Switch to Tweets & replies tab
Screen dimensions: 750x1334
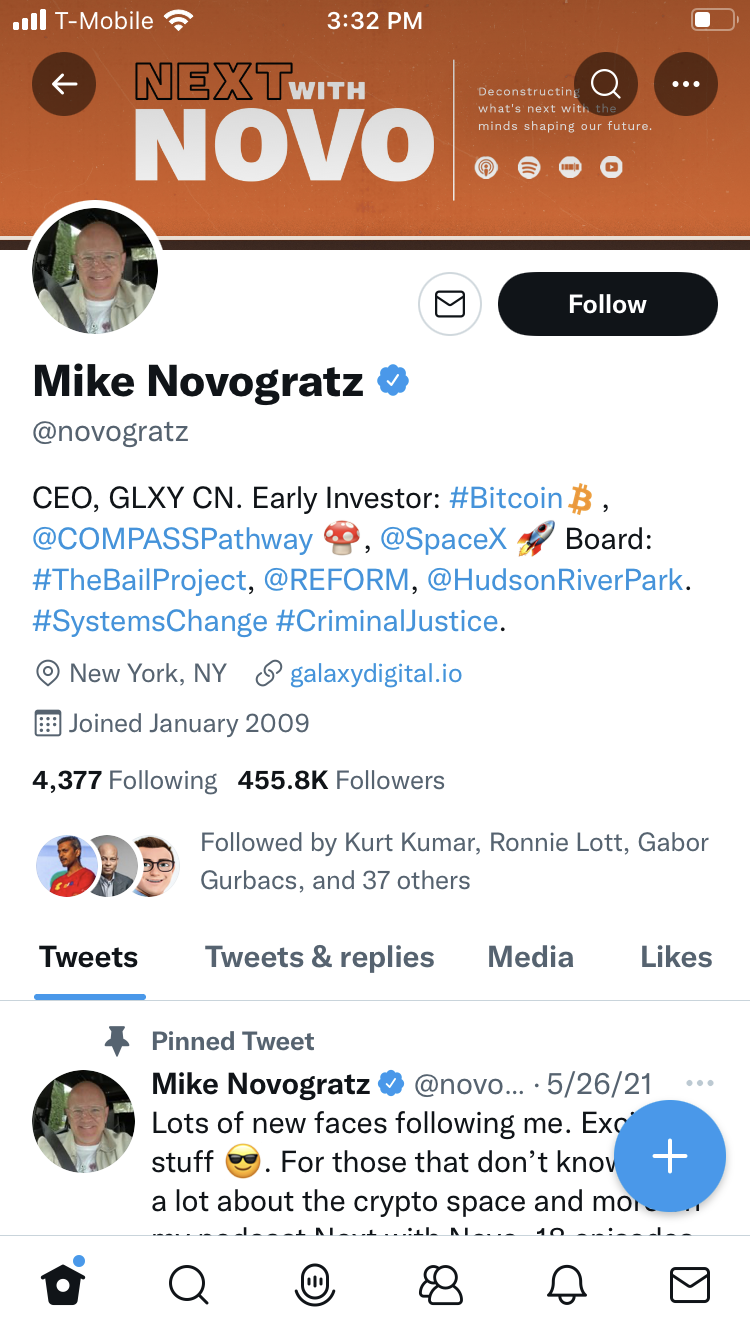coord(320,958)
